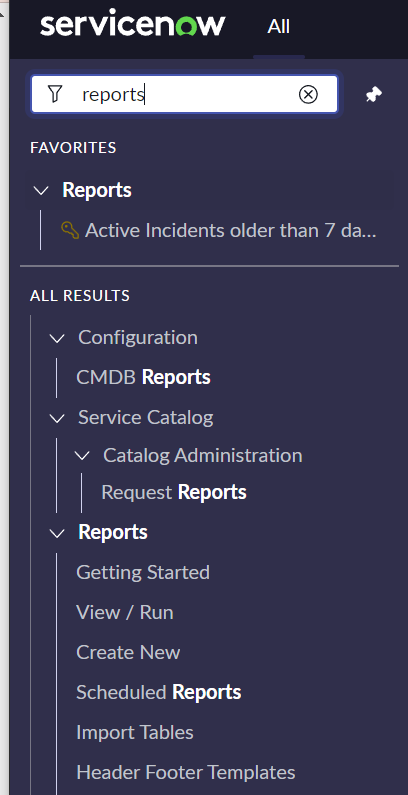Open Scheduled Reports module
The image size is (408, 795).
pyautogui.click(x=159, y=693)
